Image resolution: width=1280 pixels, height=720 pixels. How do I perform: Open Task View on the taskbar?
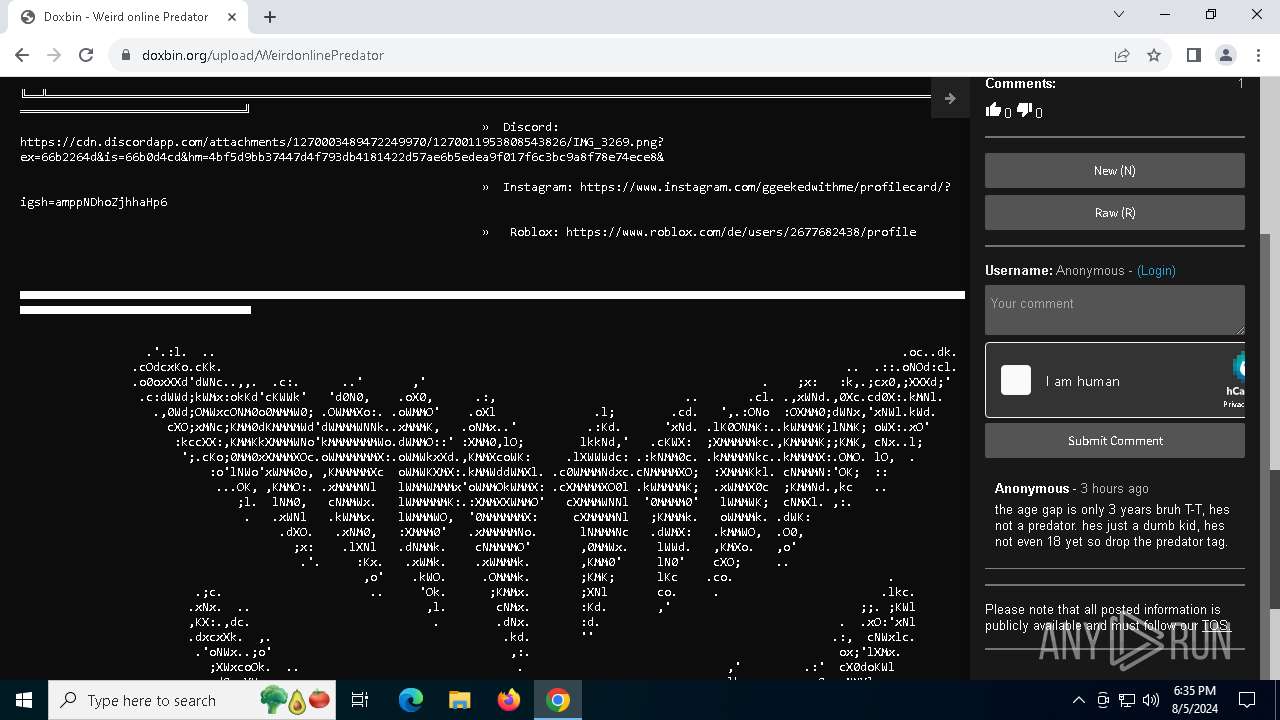click(360, 700)
